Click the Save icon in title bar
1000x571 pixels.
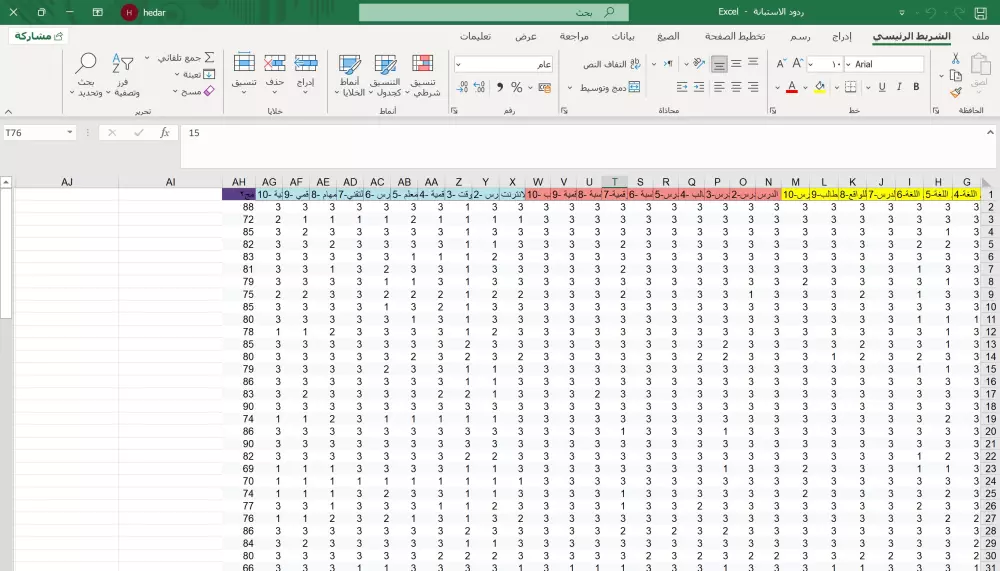click(981, 12)
